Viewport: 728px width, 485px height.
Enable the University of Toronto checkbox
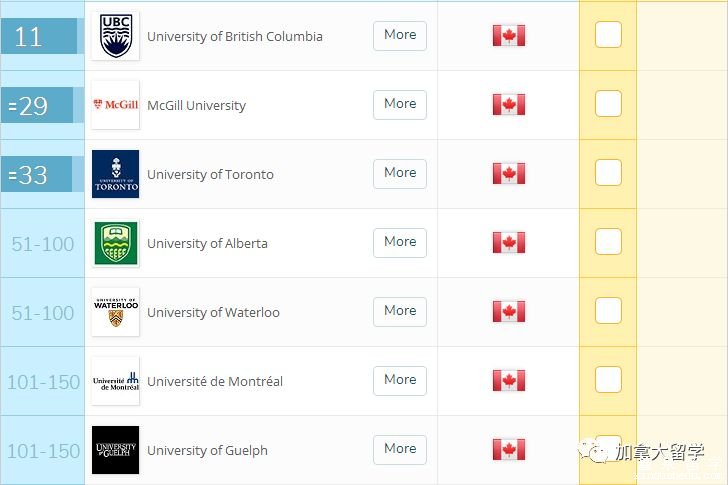pyautogui.click(x=608, y=173)
